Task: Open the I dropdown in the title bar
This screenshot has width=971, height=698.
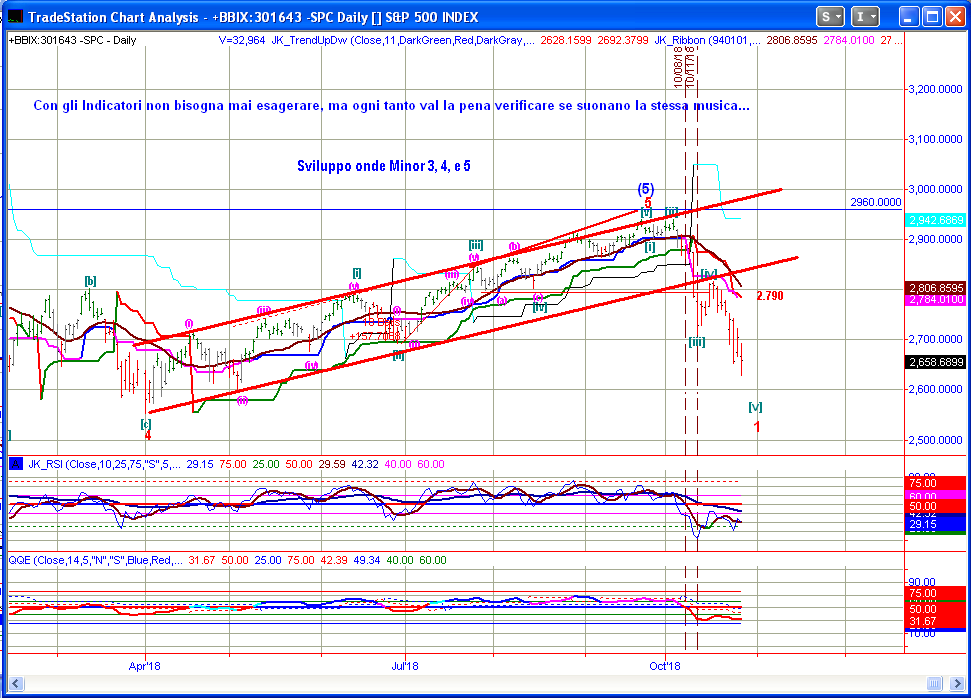Action: click(x=865, y=17)
